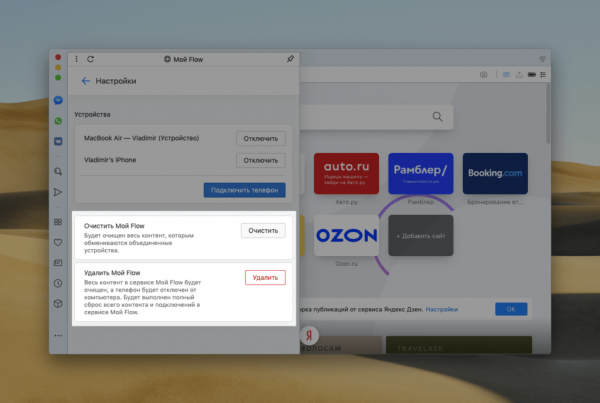
Task: Open extensions cube icon in sidebar
Action: tap(58, 303)
